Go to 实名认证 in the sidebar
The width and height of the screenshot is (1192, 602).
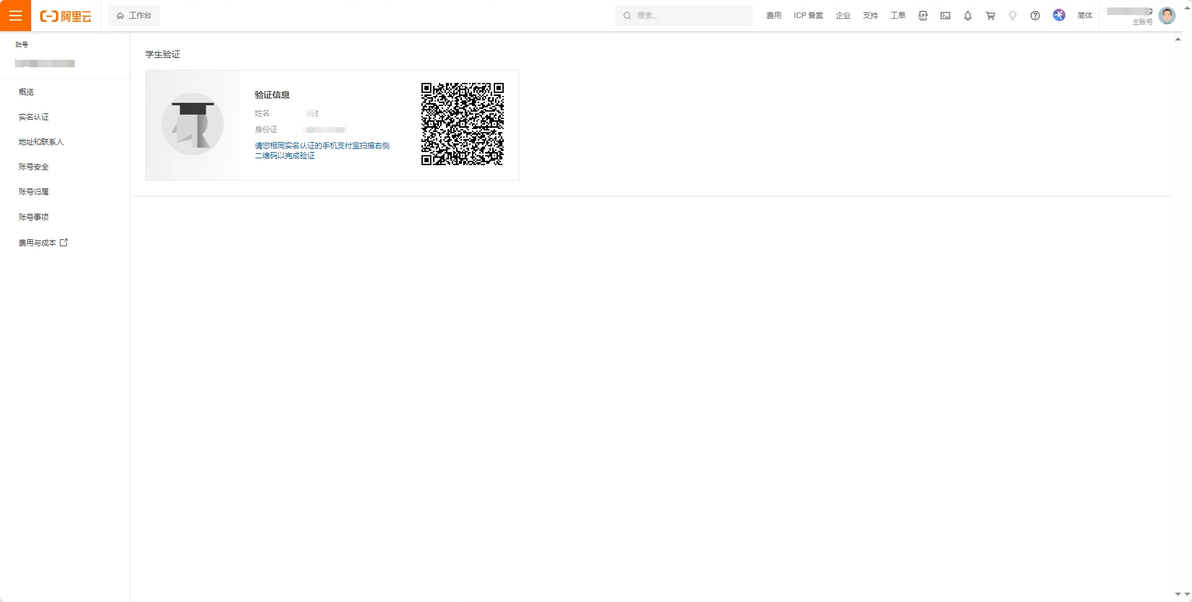(33, 117)
